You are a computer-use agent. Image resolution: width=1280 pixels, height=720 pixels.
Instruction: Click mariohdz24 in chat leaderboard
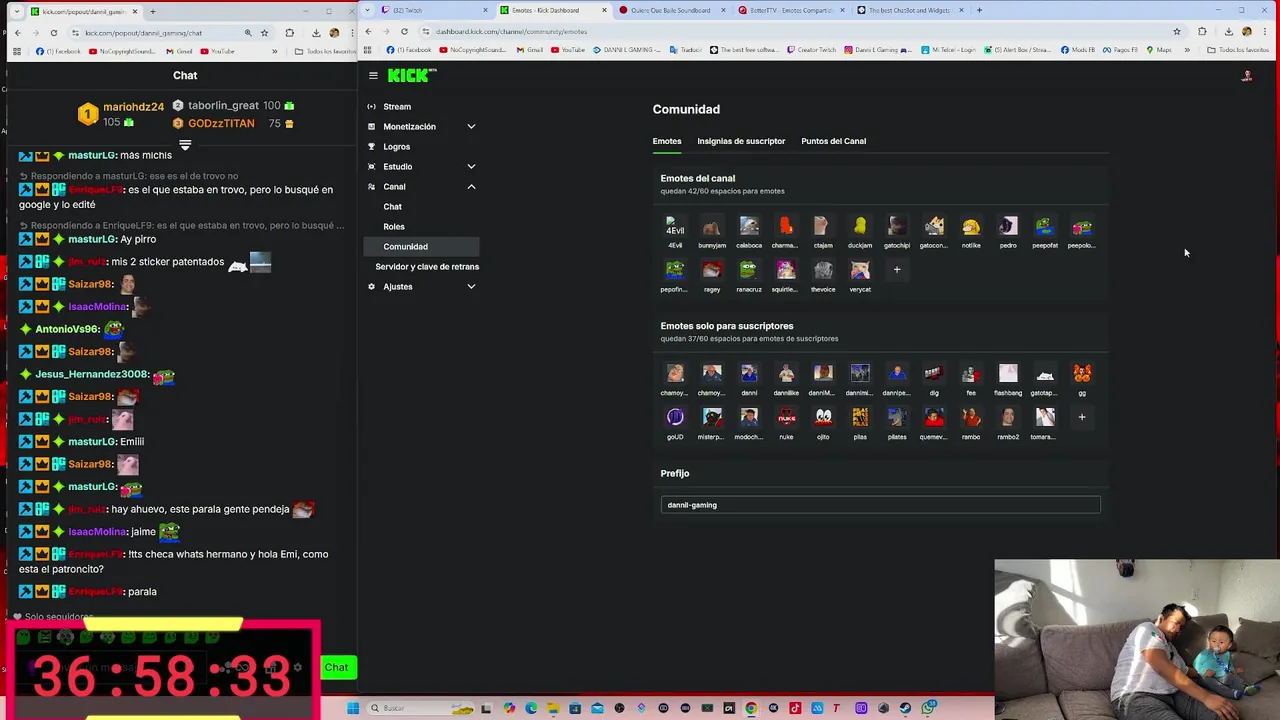[133, 107]
